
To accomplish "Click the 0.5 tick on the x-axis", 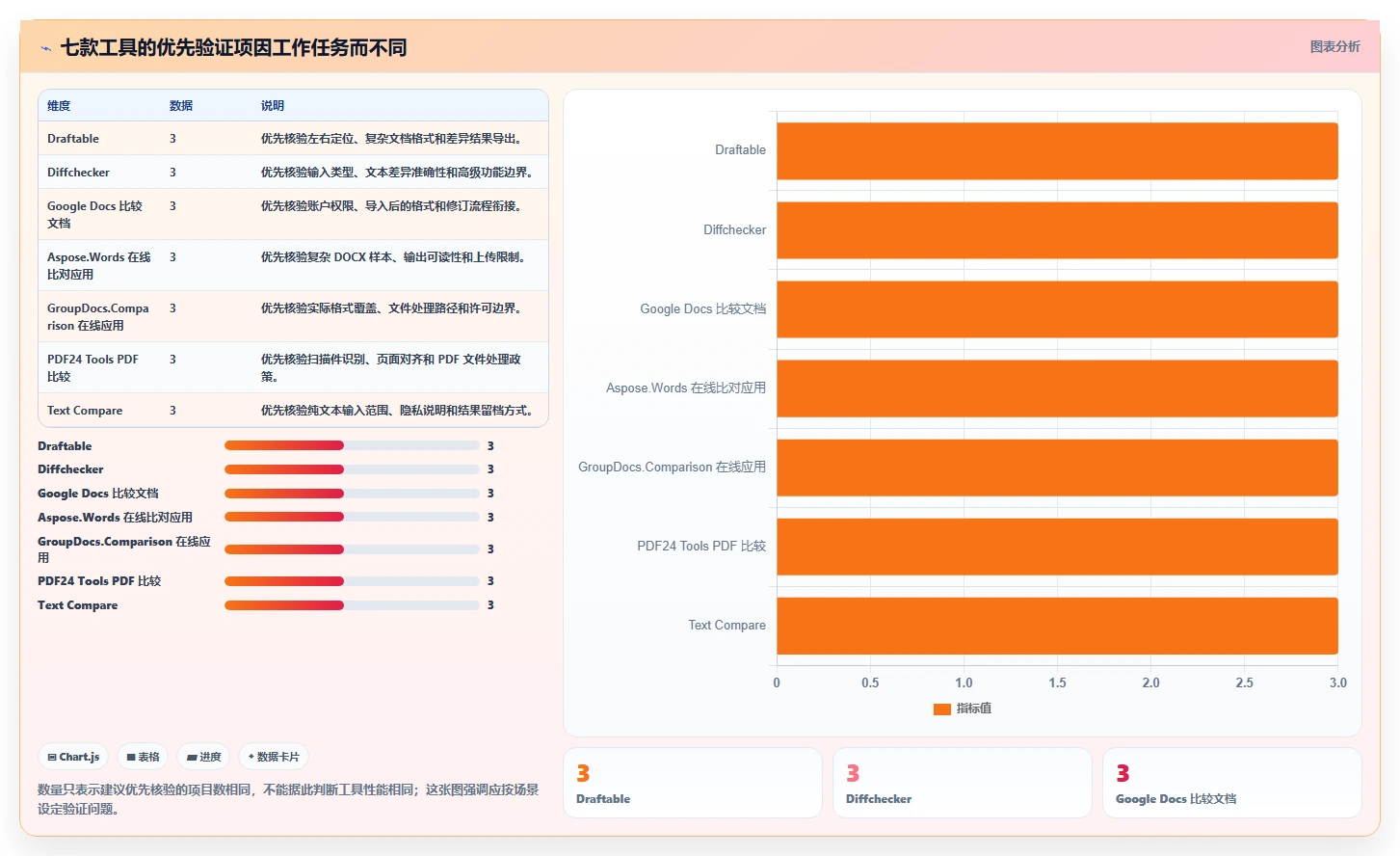I will click(x=870, y=682).
